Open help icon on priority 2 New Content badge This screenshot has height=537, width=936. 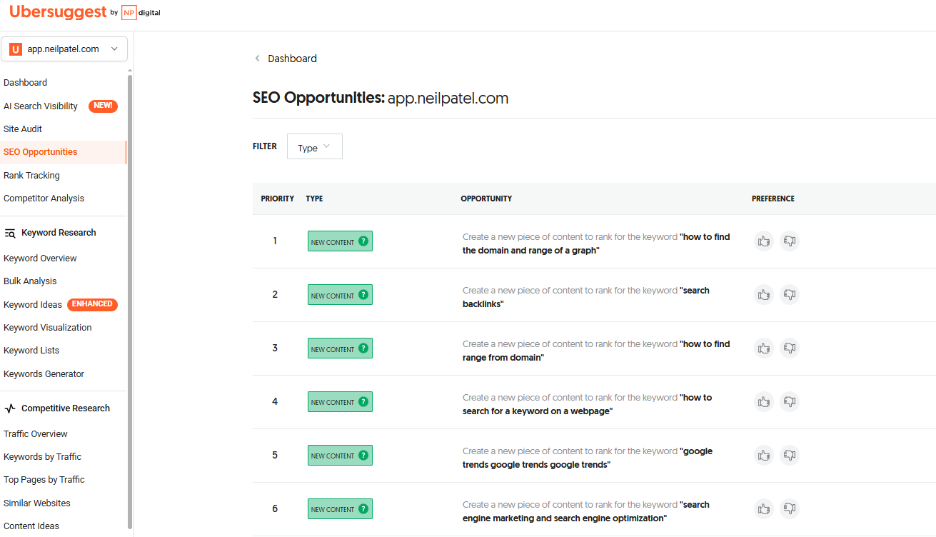pos(363,295)
